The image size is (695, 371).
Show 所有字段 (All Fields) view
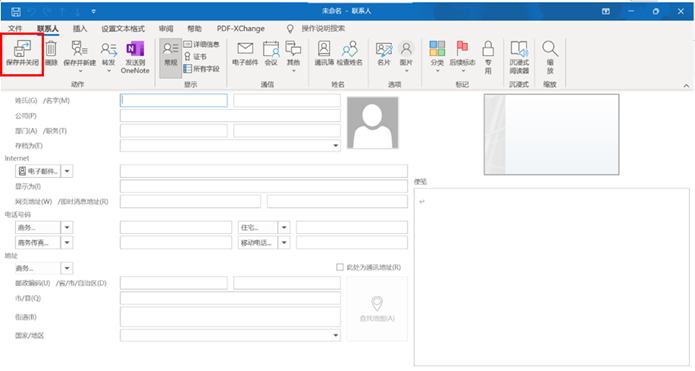click(x=202, y=69)
